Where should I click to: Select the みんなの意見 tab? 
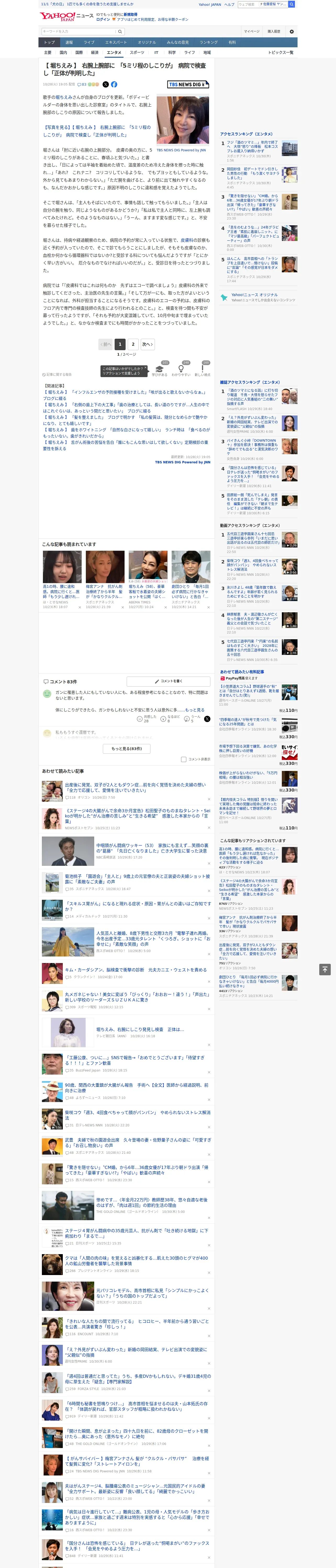click(x=177, y=43)
